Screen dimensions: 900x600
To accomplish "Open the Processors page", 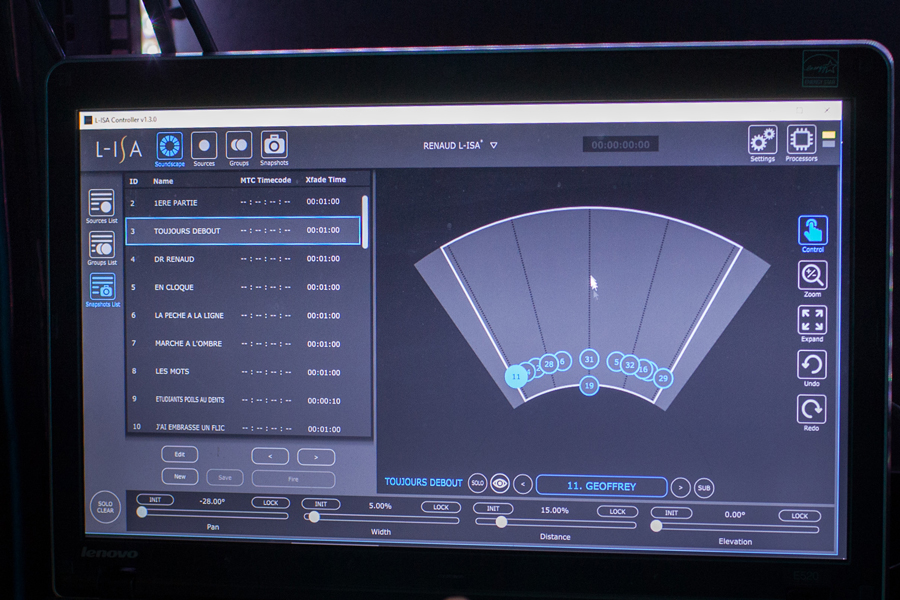I will (x=801, y=140).
